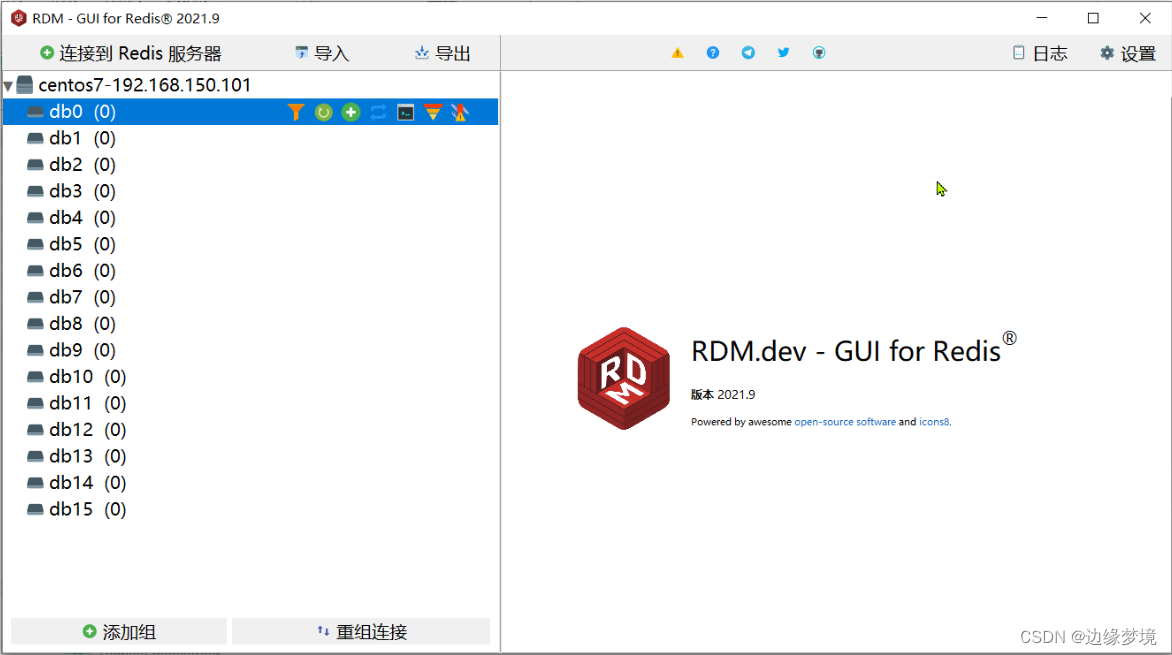Open RDM Twitter page
Image resolution: width=1172 pixels, height=655 pixels.
tap(783, 52)
